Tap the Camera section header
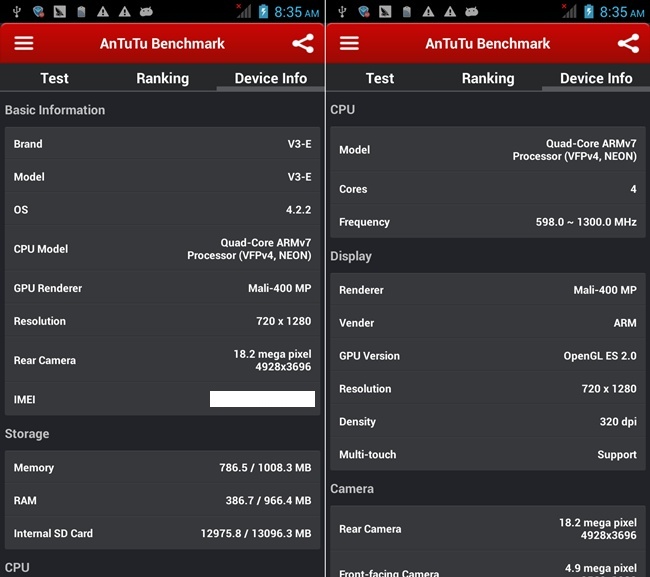Viewport: 650px width, 577px height. point(352,489)
